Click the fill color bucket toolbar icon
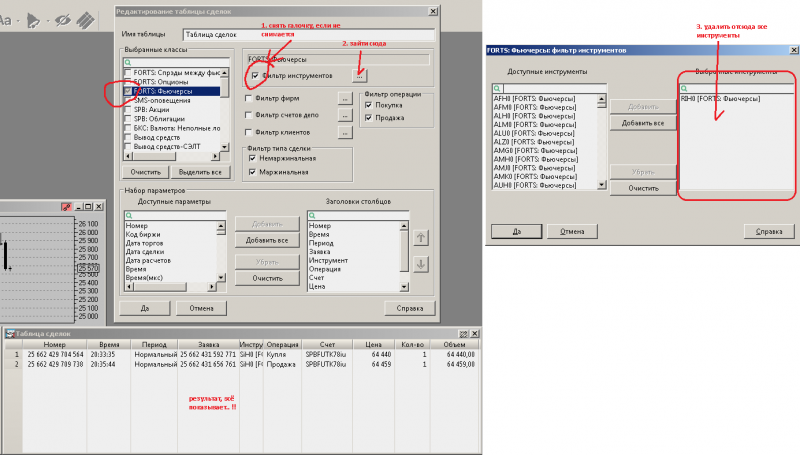Screen dimensions: 800x455 pyautogui.click(x=33, y=21)
